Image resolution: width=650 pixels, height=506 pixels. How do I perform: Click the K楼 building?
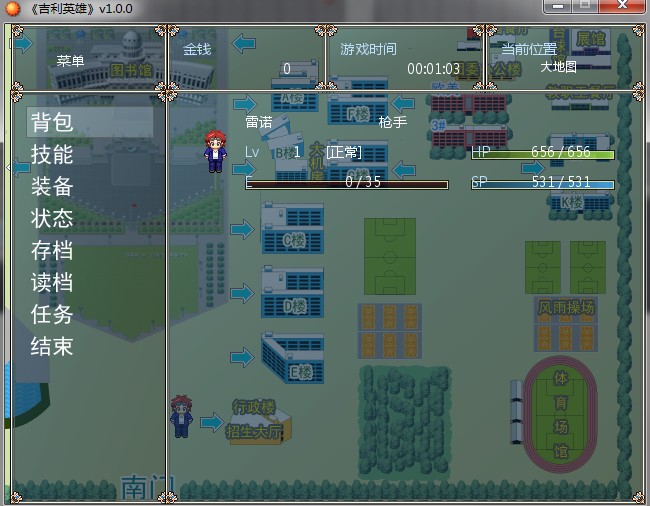580,204
